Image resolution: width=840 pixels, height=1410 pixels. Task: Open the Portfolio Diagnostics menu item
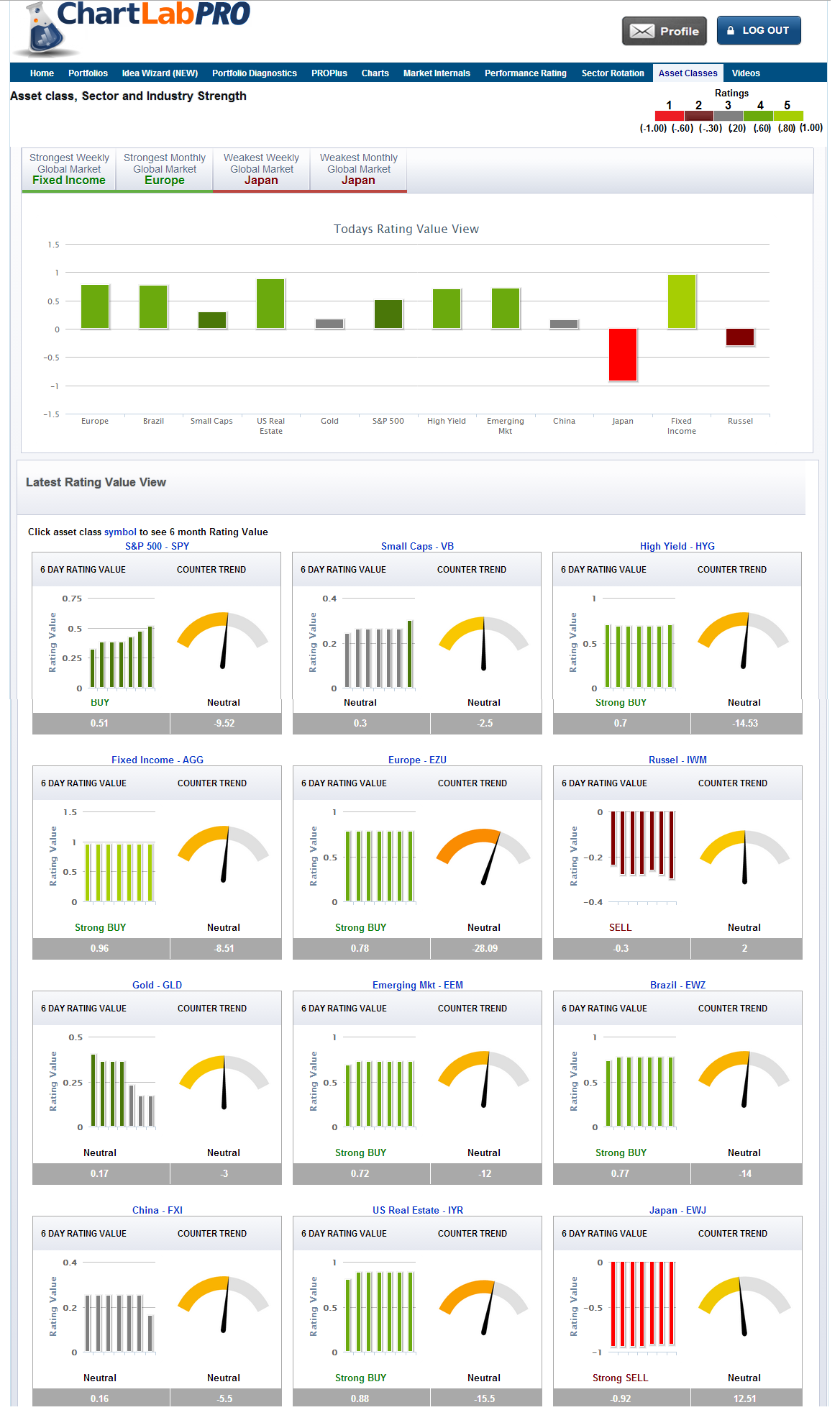tap(255, 73)
